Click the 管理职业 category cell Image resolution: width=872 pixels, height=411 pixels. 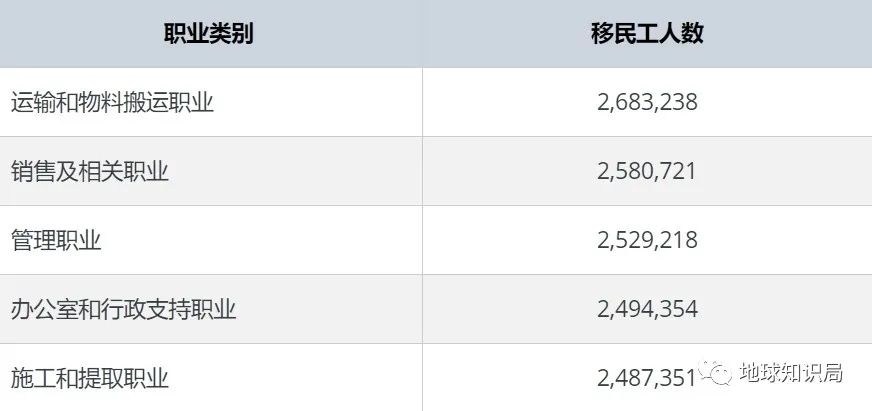click(x=56, y=240)
